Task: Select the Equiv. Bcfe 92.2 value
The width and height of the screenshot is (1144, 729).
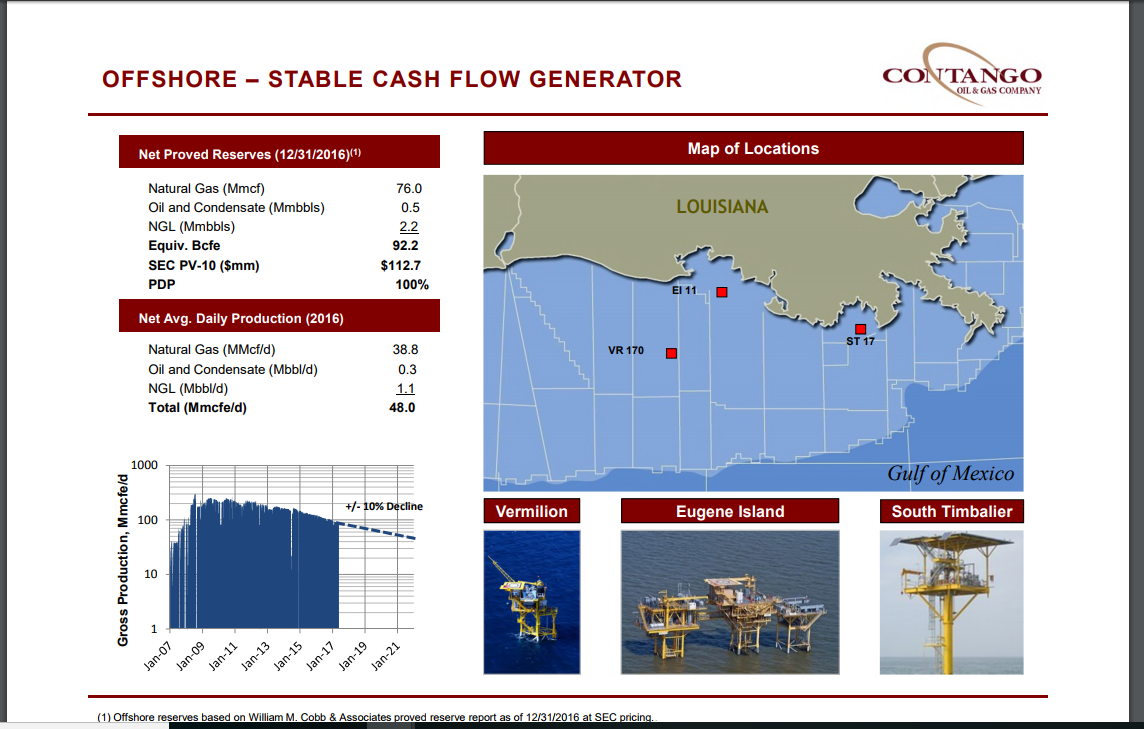Action: coord(407,244)
